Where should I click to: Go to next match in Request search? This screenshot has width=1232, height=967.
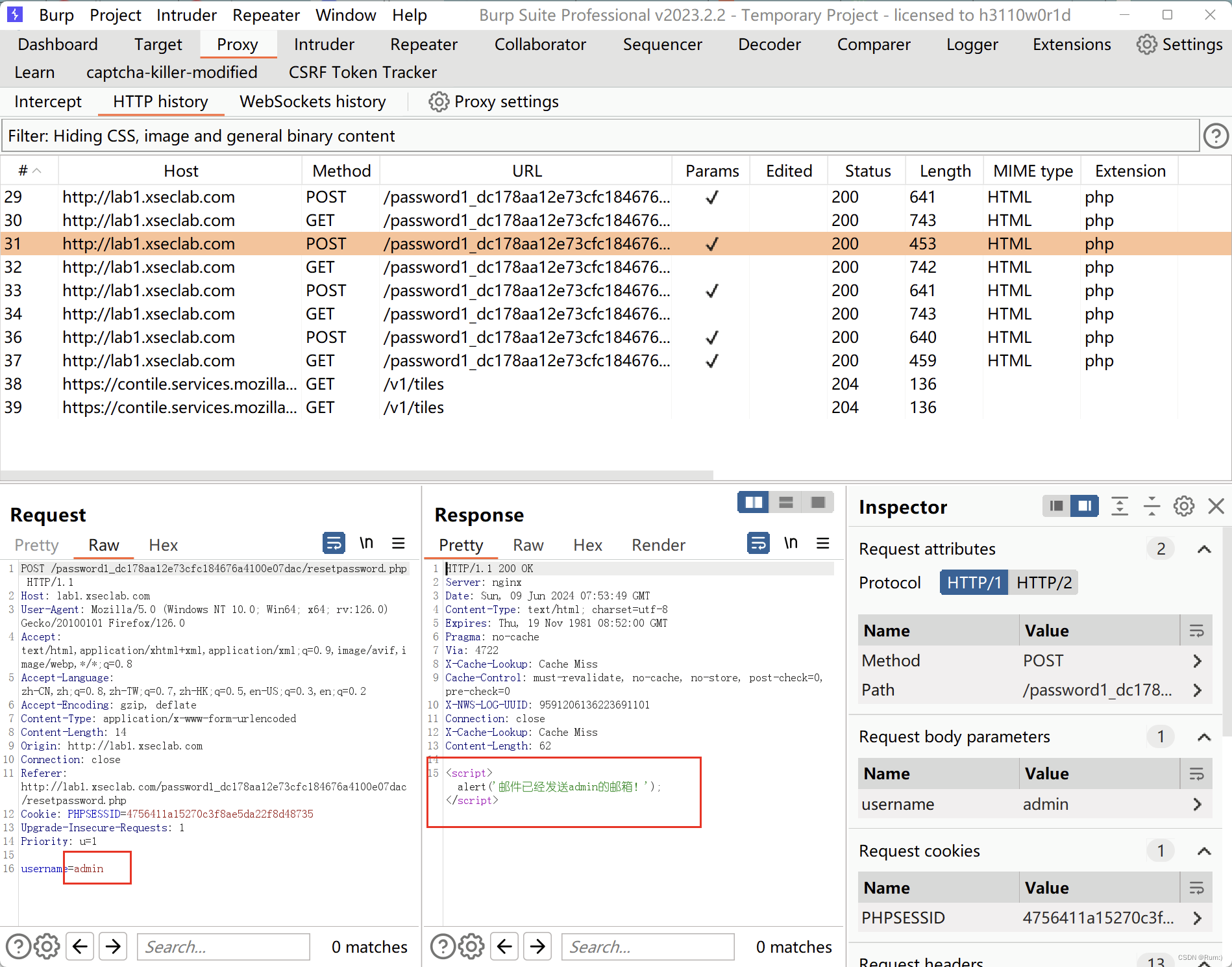(x=114, y=946)
